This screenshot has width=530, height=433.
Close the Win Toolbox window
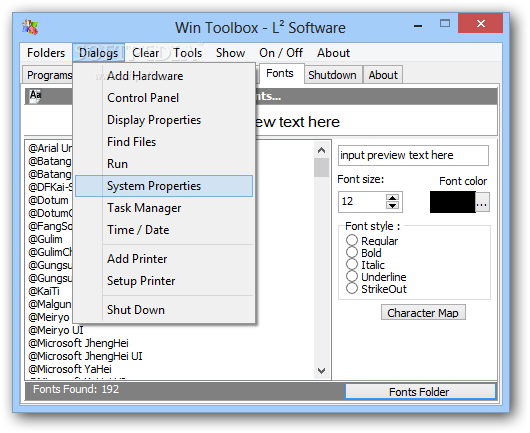point(480,23)
